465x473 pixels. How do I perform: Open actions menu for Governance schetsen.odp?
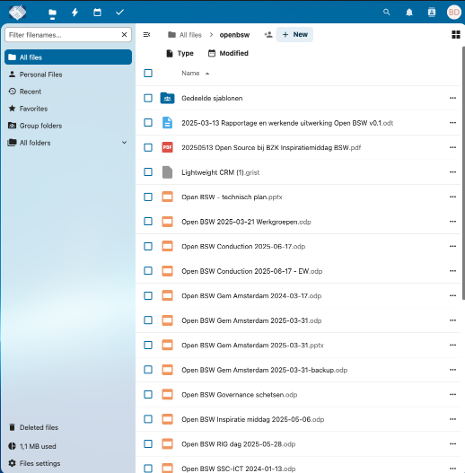click(x=452, y=394)
